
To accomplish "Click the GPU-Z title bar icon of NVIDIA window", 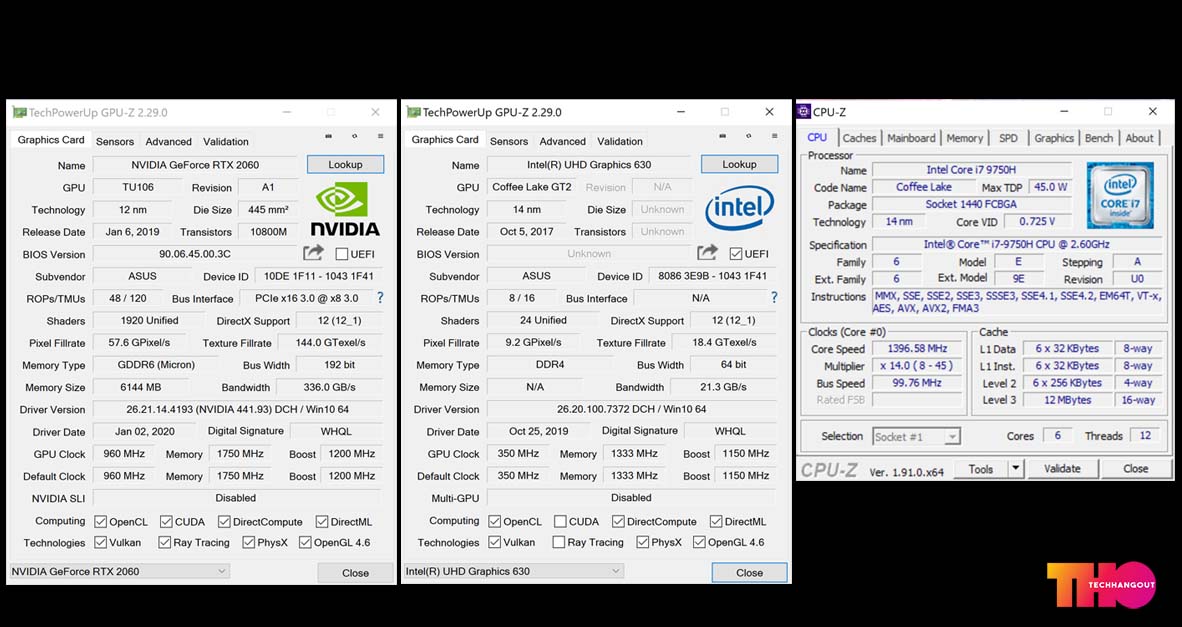I will tap(19, 112).
